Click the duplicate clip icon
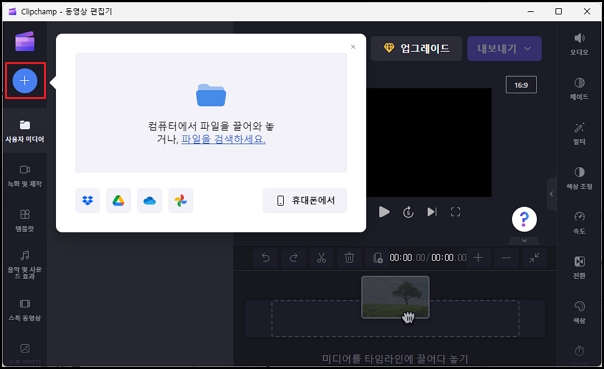 coord(378,258)
